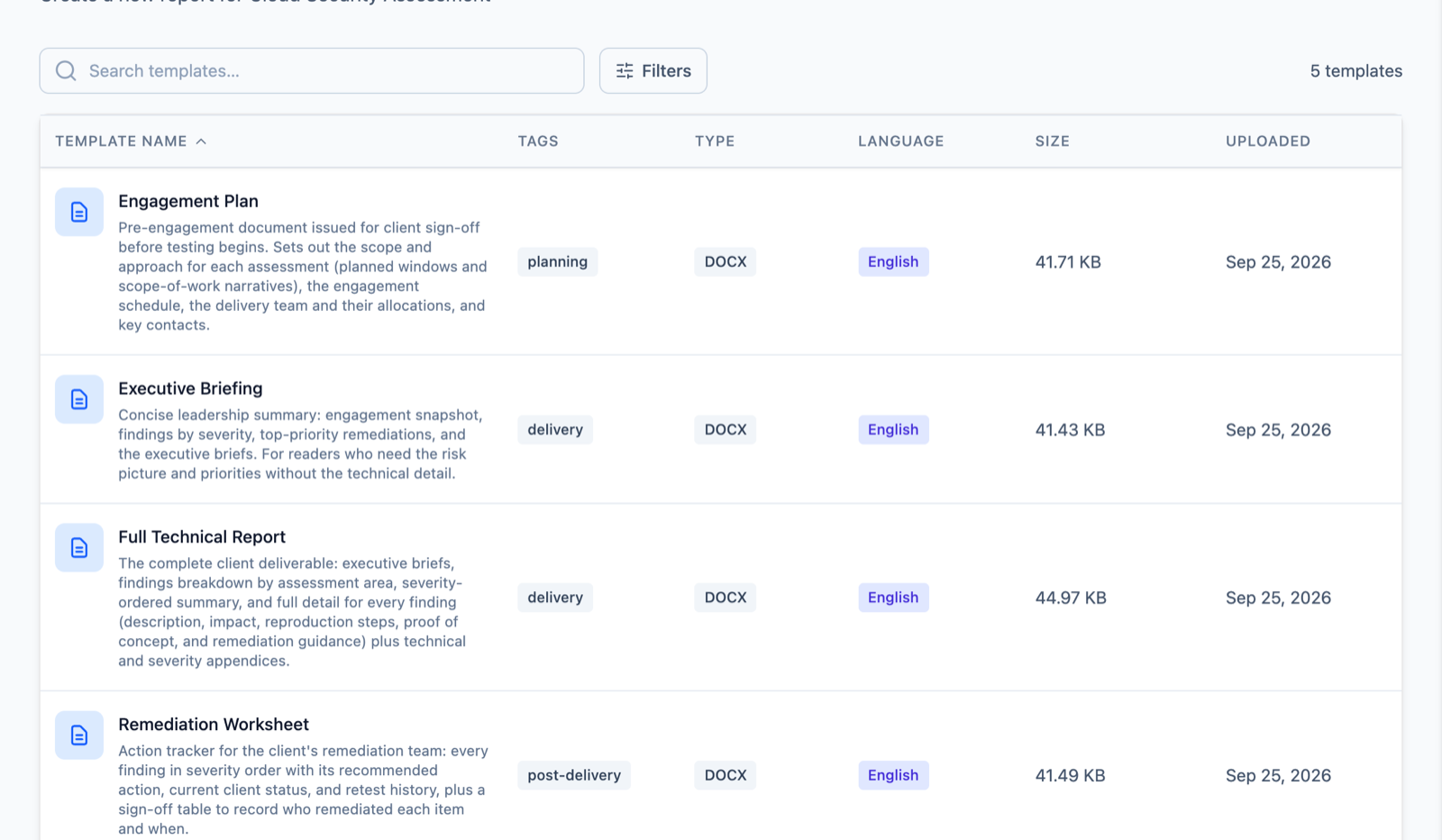Click English badge in Full Technical Report row
1442x840 pixels.
pyautogui.click(x=893, y=597)
